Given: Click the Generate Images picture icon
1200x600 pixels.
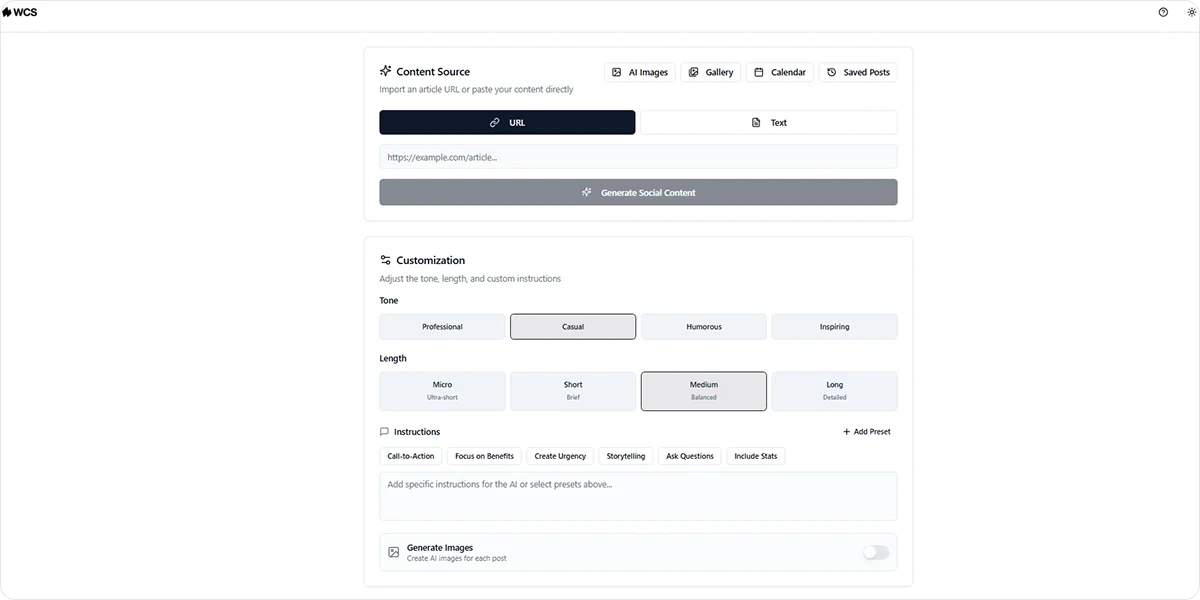Looking at the screenshot, I should click(x=394, y=552).
